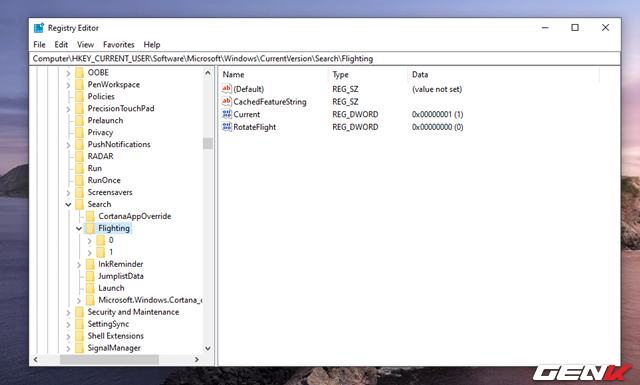The width and height of the screenshot is (640, 385).
Task: Select the InkReminder folder icon
Action: [90, 264]
